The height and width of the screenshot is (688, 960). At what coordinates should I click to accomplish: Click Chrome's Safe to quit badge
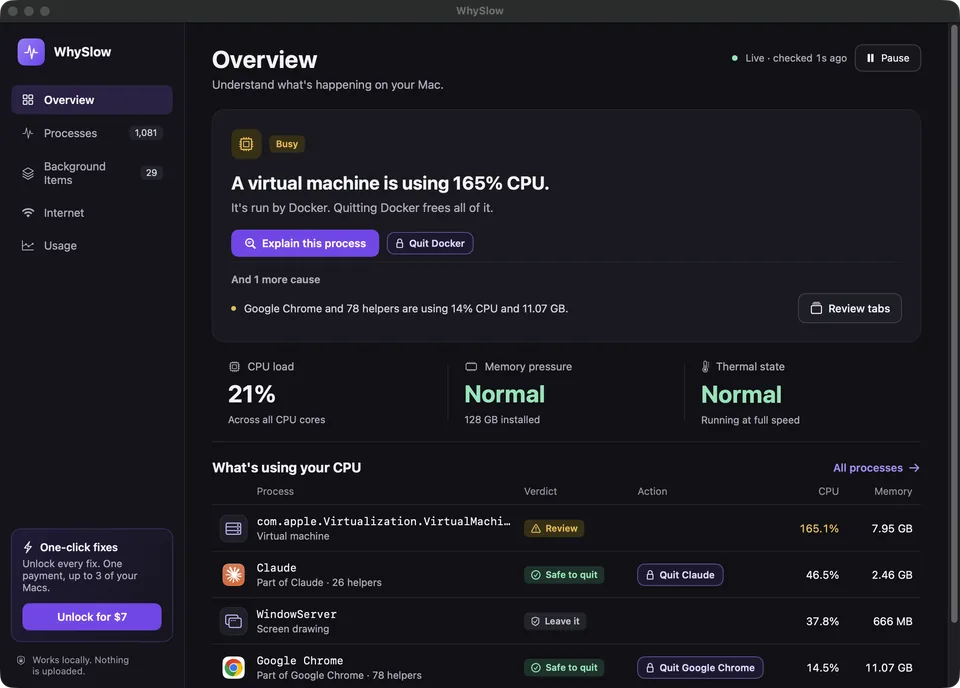564,668
